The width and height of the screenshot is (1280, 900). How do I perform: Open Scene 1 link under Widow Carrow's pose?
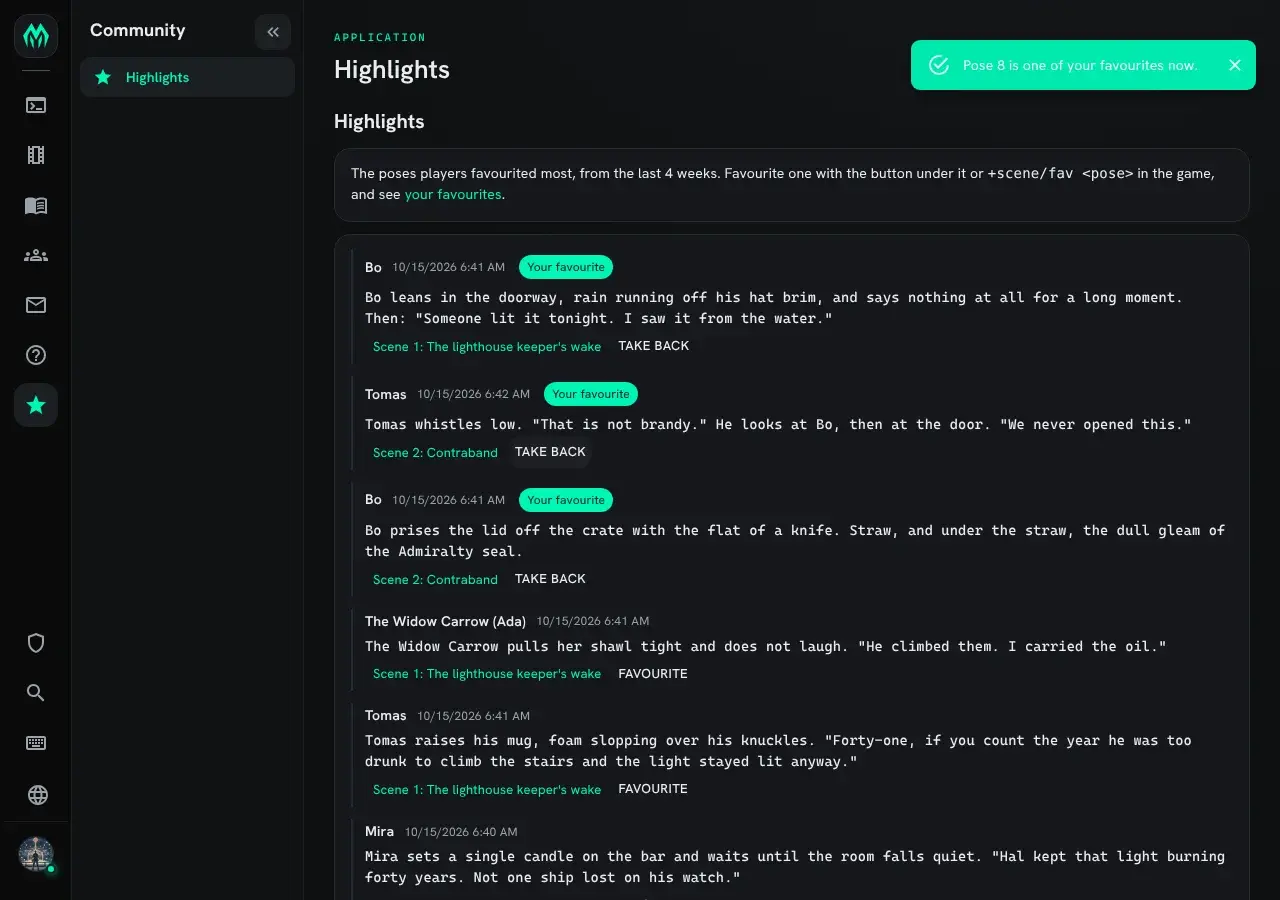(487, 673)
